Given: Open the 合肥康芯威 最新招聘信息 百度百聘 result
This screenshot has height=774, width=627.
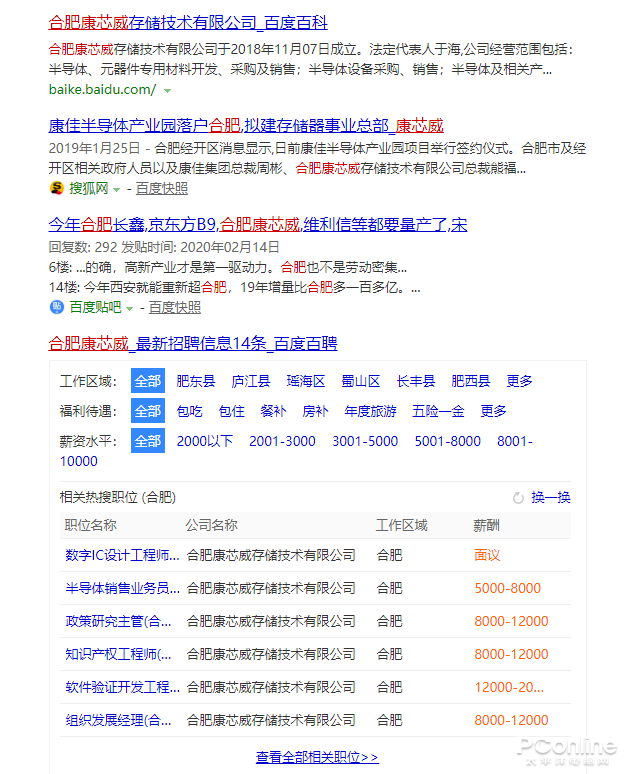Looking at the screenshot, I should [x=192, y=343].
